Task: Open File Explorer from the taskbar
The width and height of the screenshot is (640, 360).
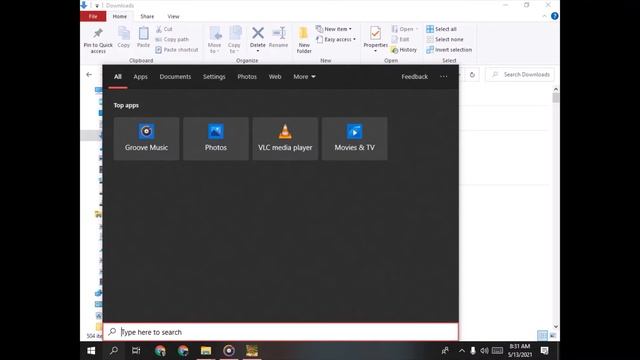Action: (206, 351)
